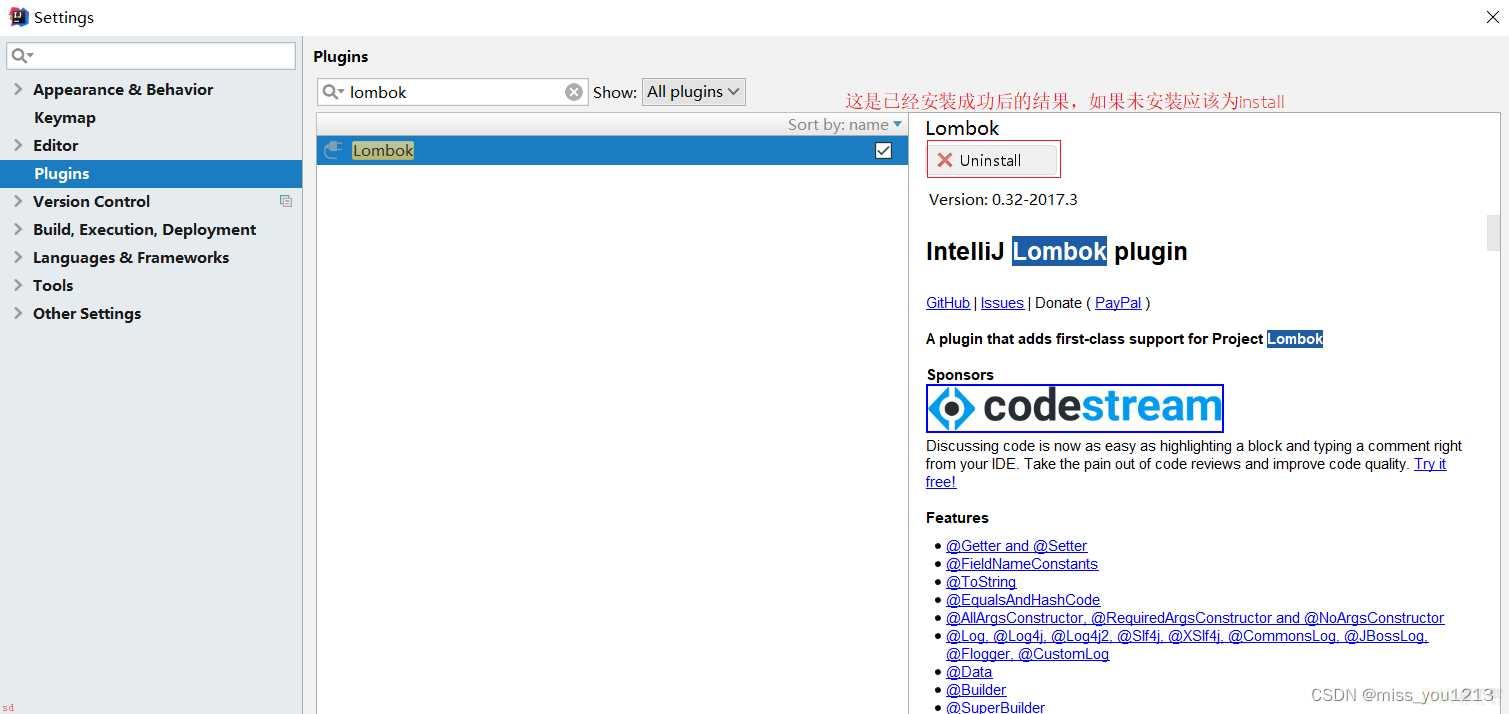Select the Plugins settings page
Viewport: 1509px width, 714px height.
pyautogui.click(x=151, y=173)
